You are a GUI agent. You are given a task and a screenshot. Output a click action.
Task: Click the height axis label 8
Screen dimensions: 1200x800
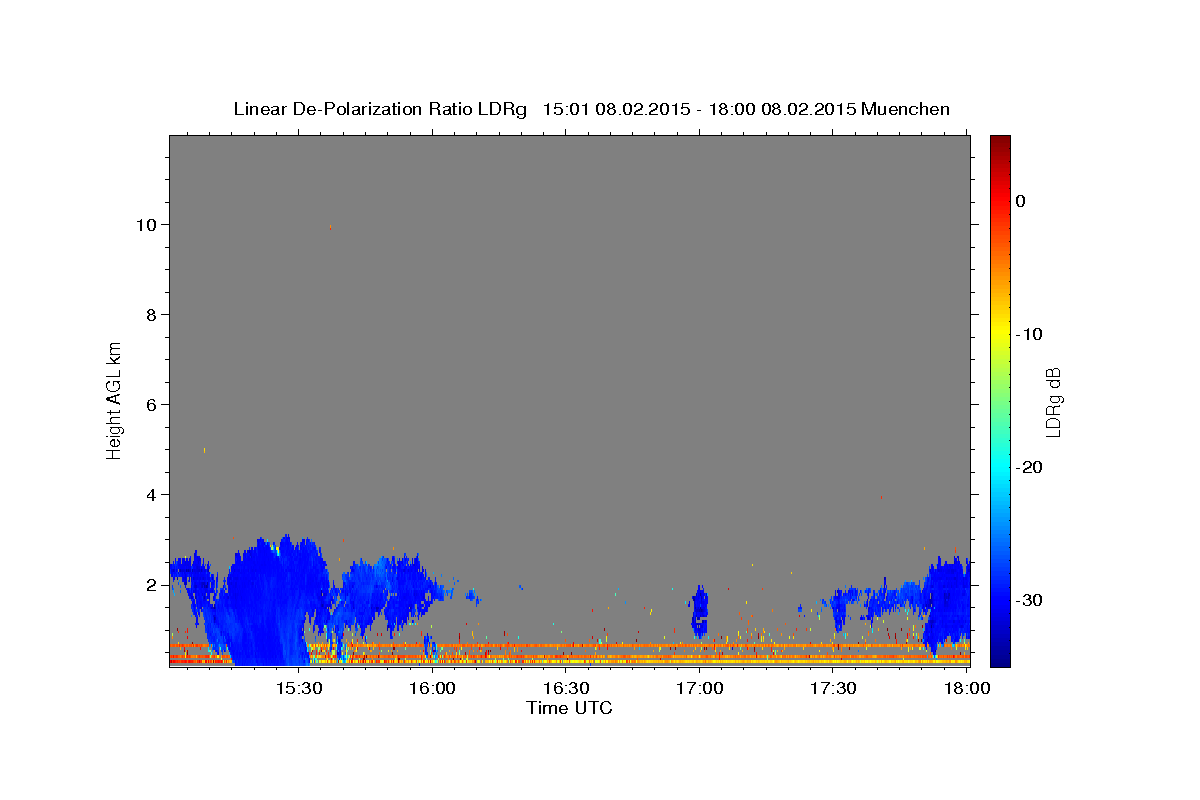tap(152, 314)
